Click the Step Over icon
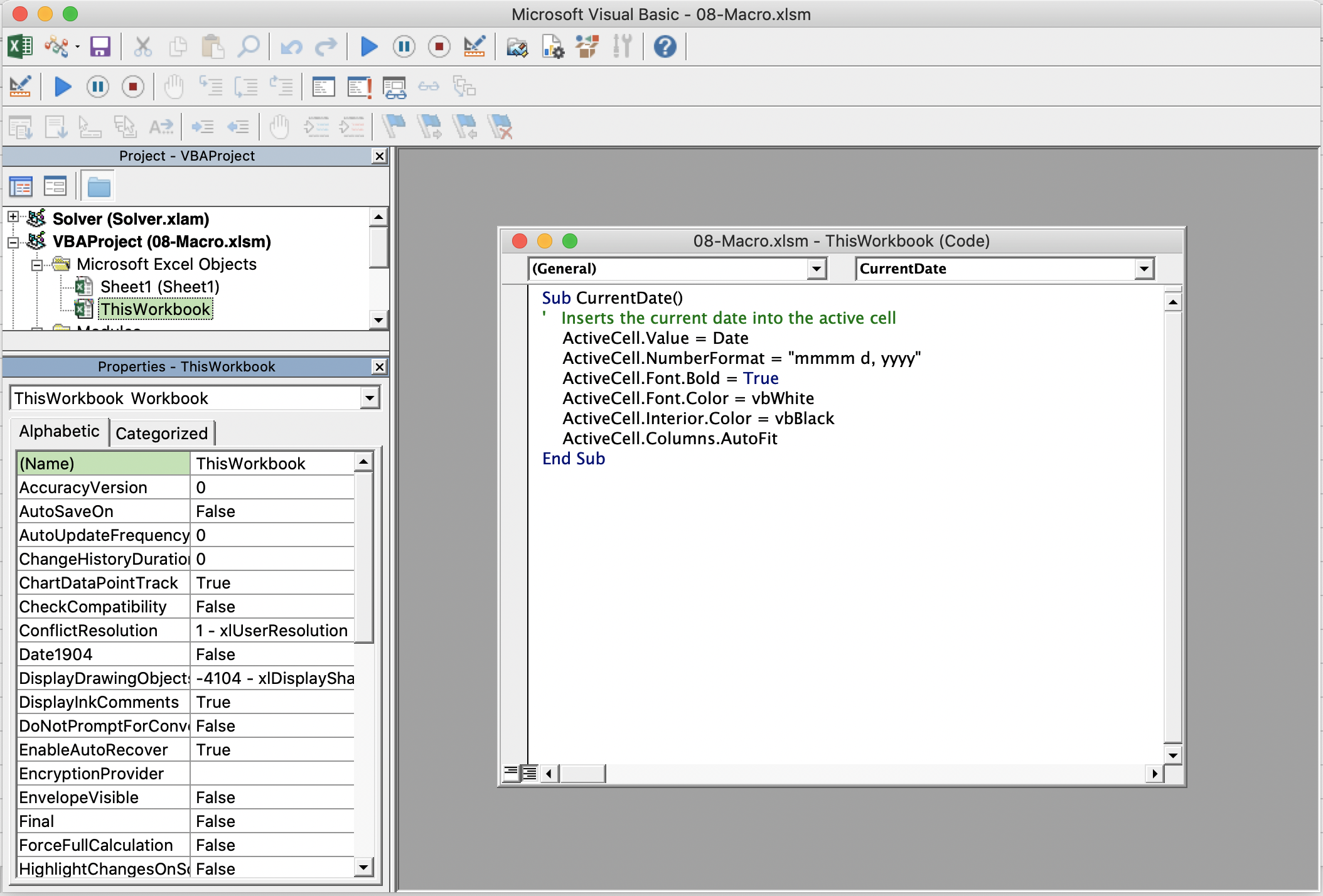The image size is (1323, 896). [x=246, y=87]
